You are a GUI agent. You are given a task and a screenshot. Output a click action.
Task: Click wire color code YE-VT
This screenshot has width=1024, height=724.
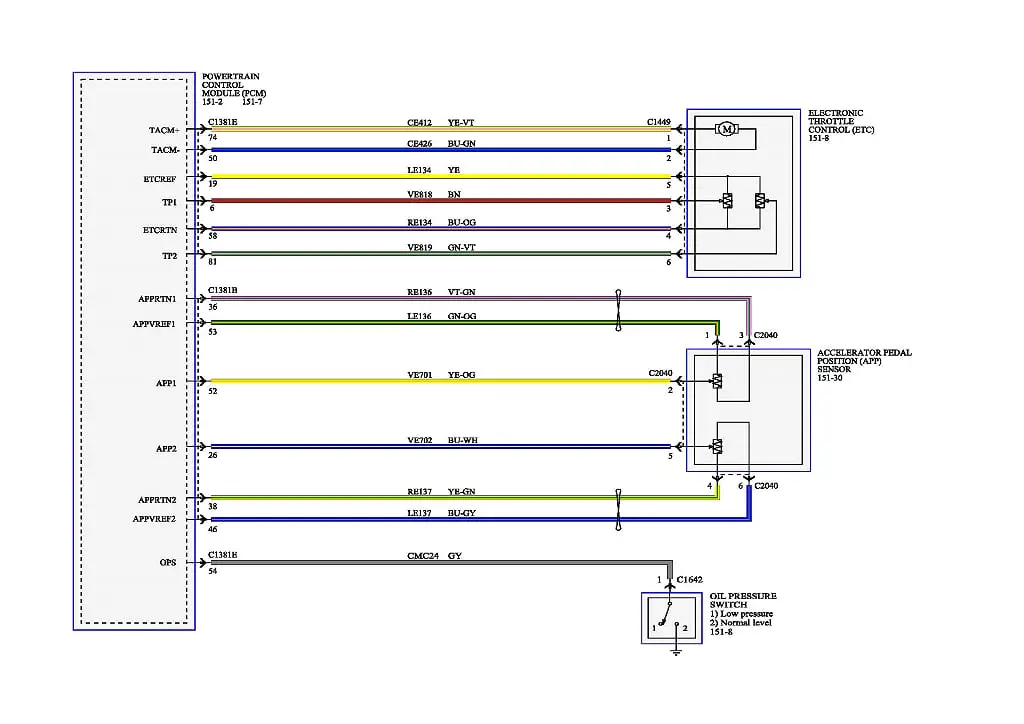click(461, 123)
